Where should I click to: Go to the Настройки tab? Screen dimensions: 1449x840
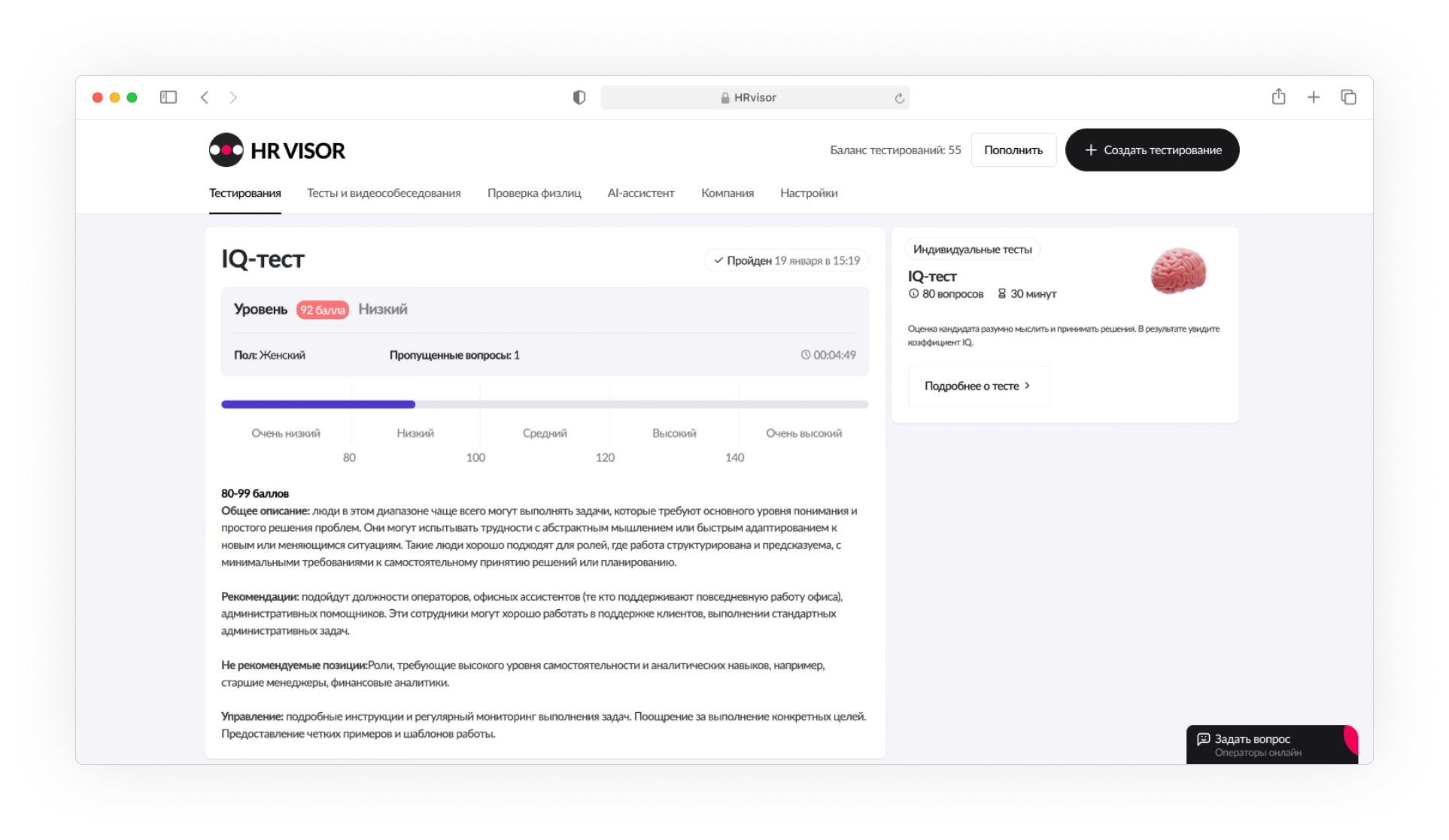[809, 193]
